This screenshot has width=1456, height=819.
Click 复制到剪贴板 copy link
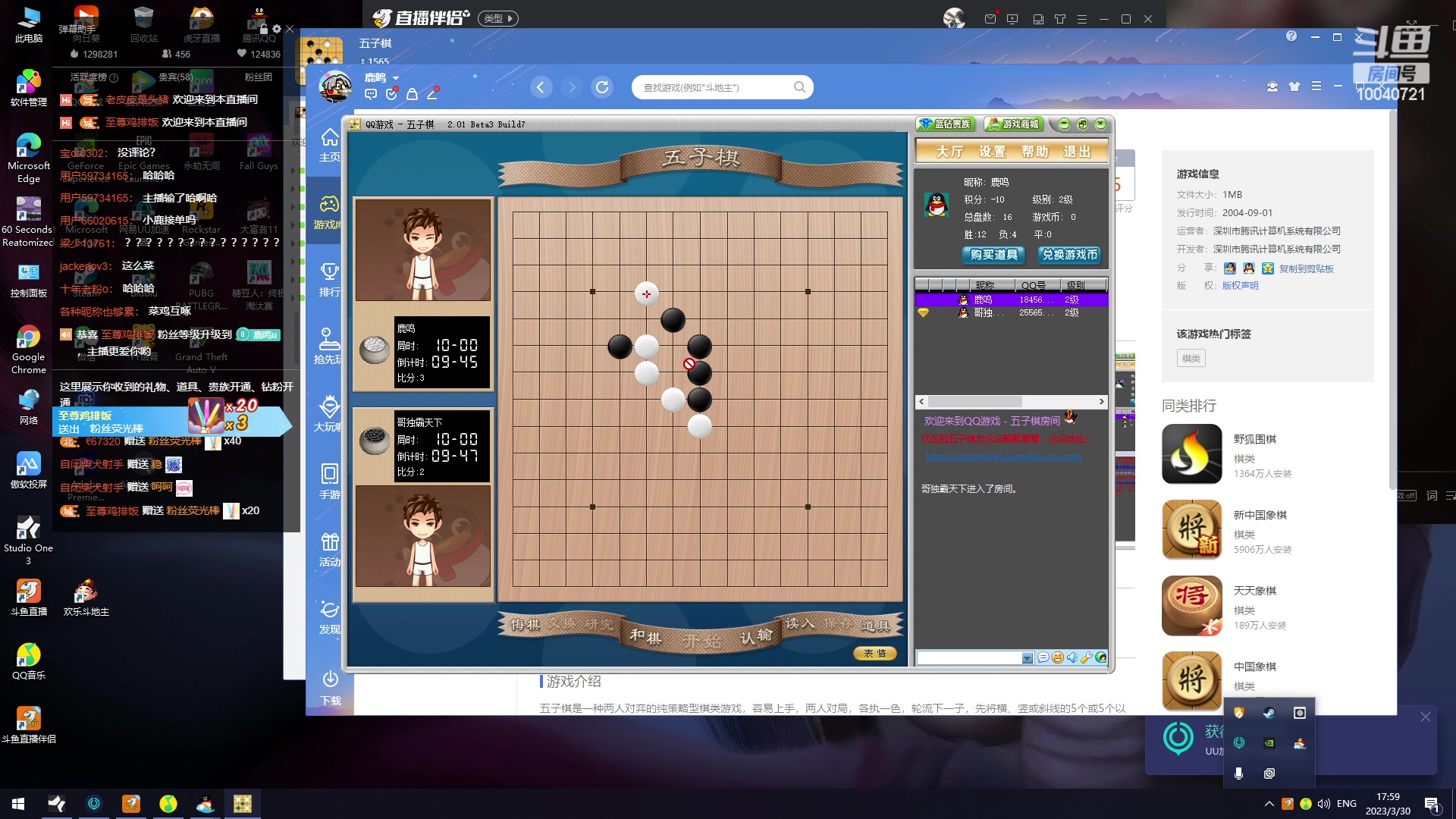[1306, 268]
